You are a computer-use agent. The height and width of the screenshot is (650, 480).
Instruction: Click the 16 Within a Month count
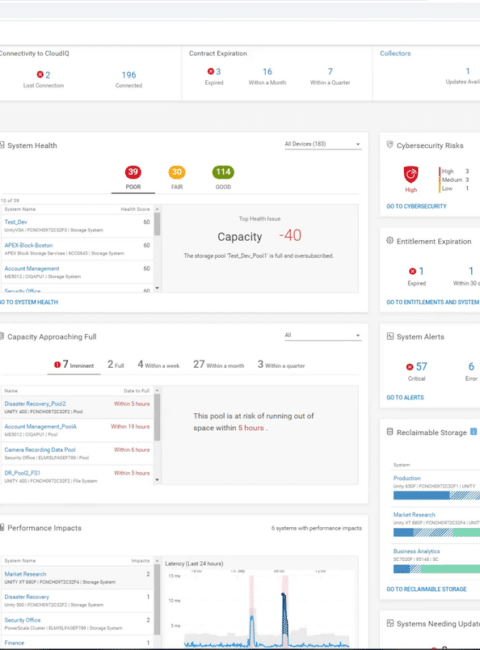[267, 72]
